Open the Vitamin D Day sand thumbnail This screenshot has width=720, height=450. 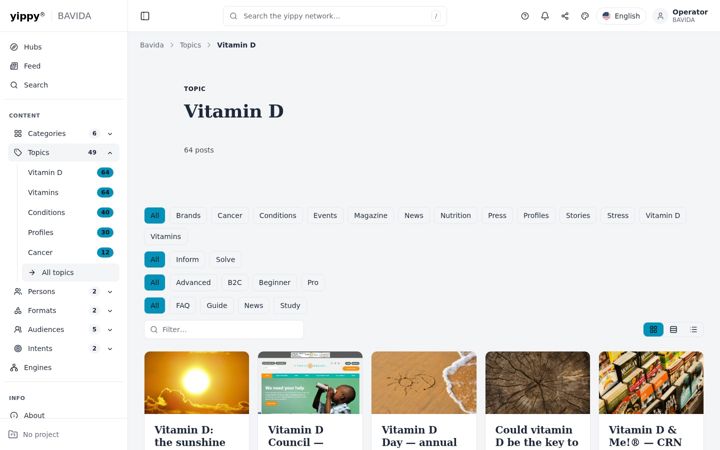[424, 382]
